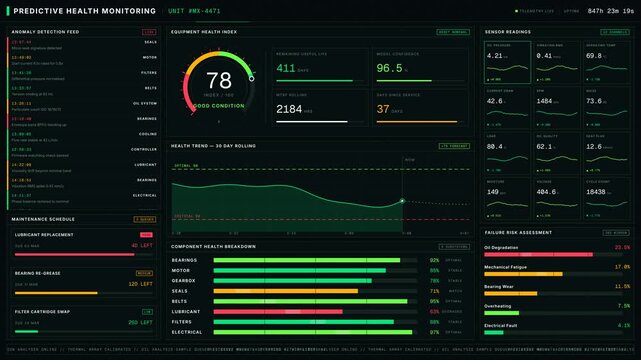Open the sensor card reading 73.6
The image size is (641, 360).
tap(606, 107)
